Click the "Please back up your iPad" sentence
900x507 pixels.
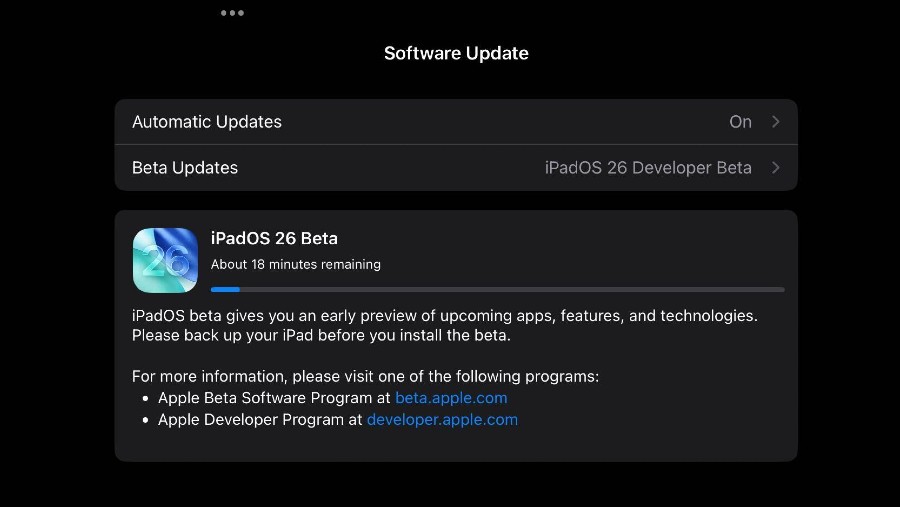pyautogui.click(x=321, y=335)
